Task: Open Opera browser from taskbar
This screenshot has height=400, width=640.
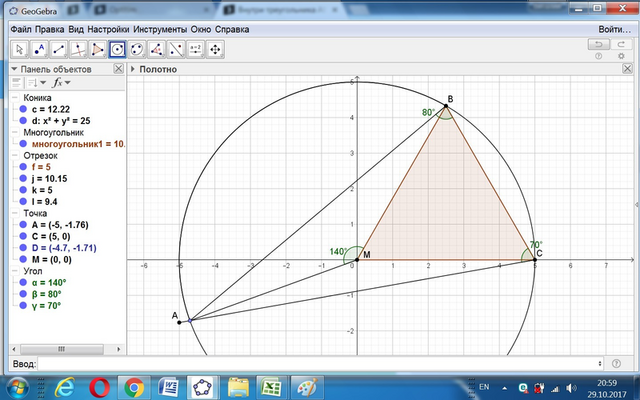Action: [100, 387]
